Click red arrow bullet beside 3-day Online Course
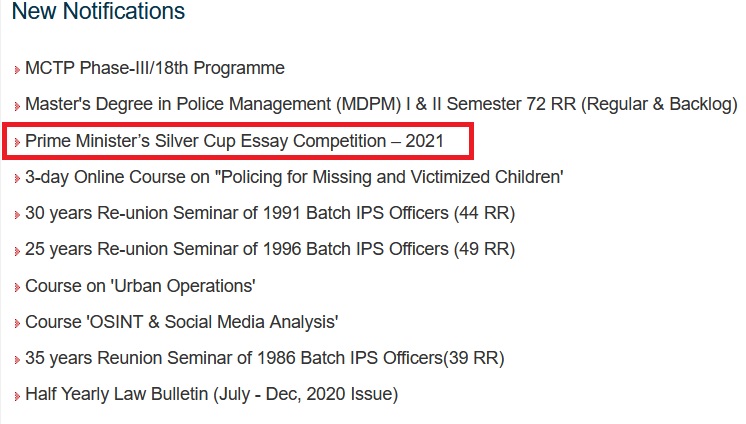Screen dimensions: 746x424 click(17, 179)
